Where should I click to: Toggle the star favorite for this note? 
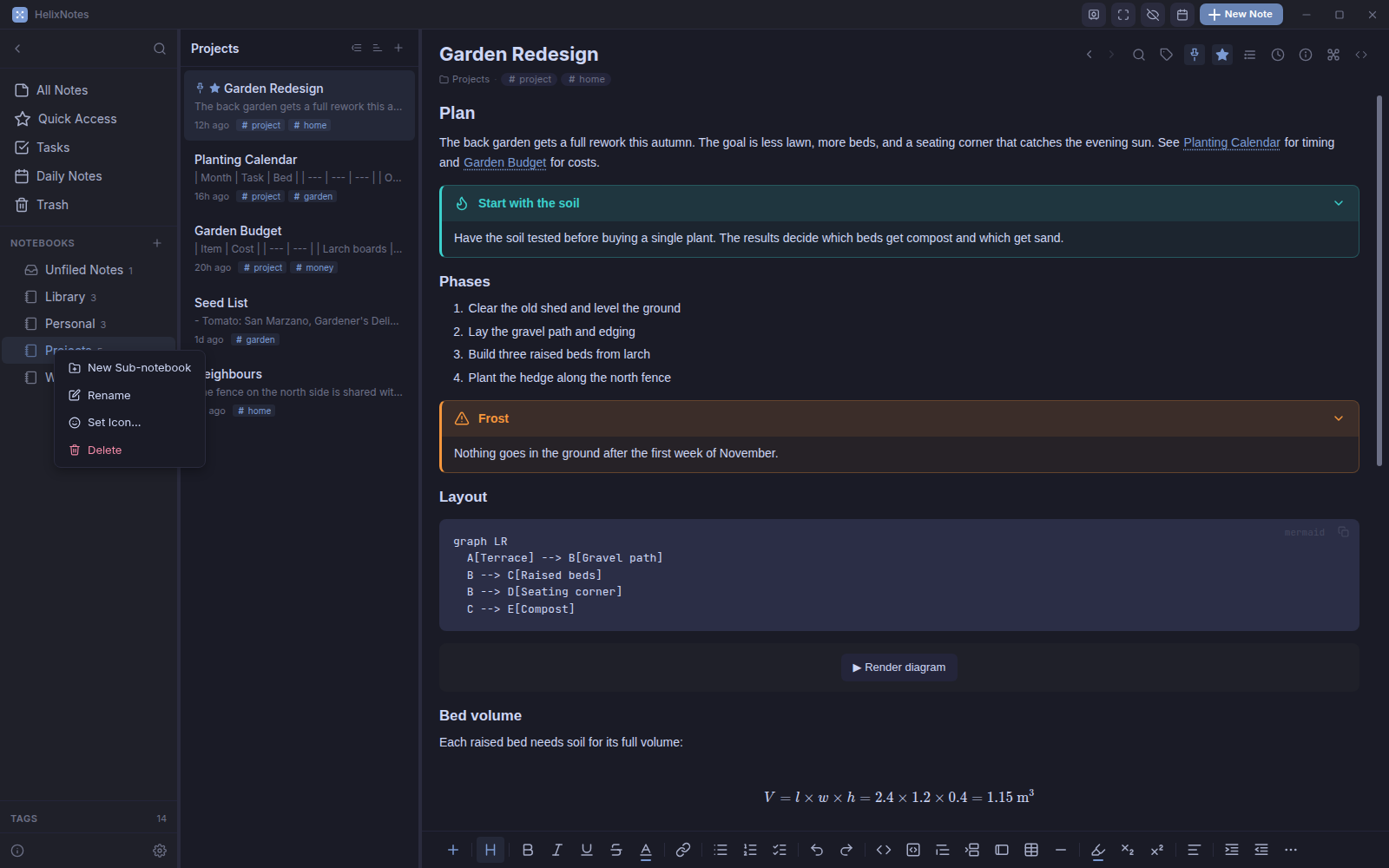[1222, 55]
